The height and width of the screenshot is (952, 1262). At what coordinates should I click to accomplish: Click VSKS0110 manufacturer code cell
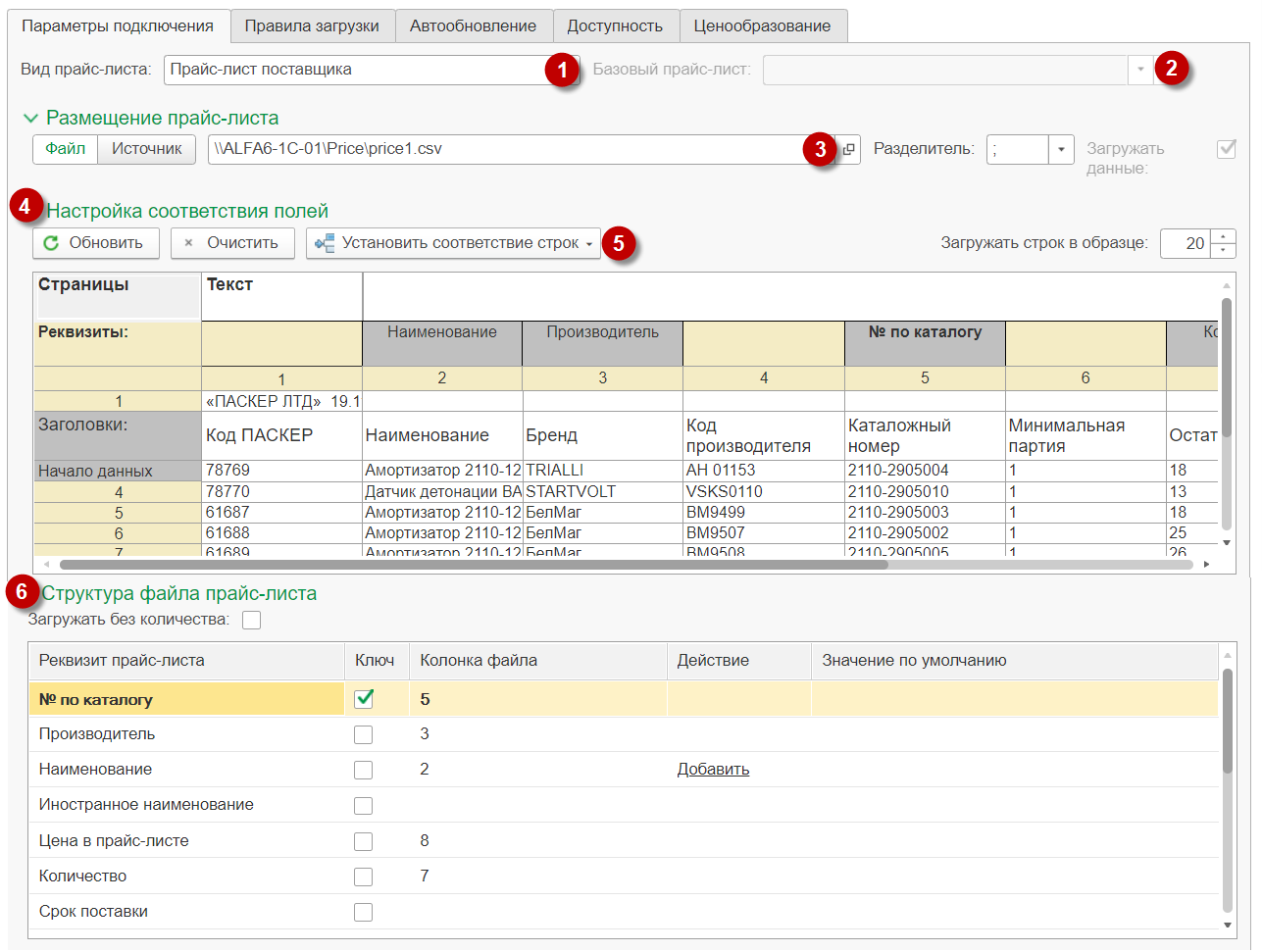pos(763,492)
